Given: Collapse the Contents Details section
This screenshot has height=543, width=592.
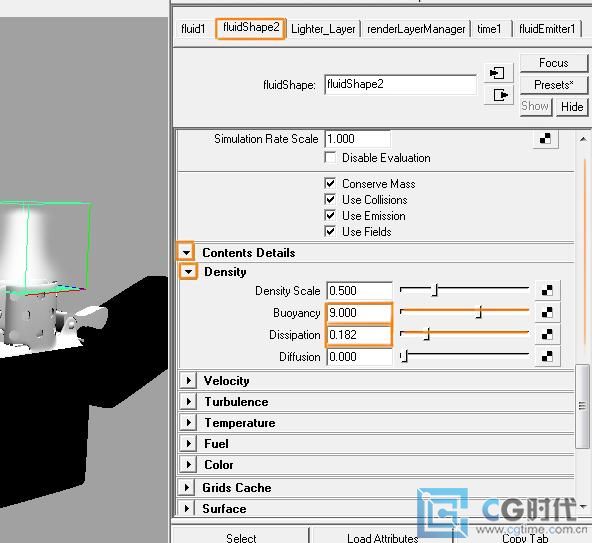Looking at the screenshot, I should (x=186, y=252).
